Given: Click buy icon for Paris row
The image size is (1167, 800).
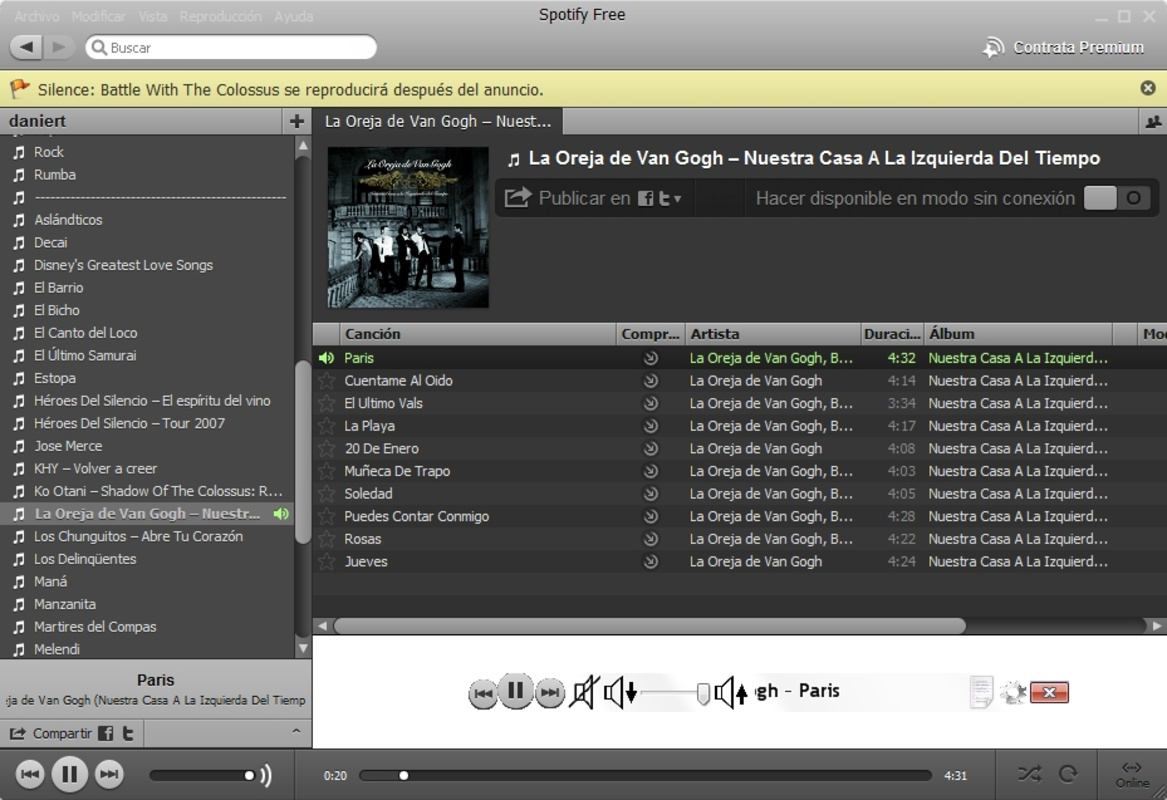Looking at the screenshot, I should [650, 358].
